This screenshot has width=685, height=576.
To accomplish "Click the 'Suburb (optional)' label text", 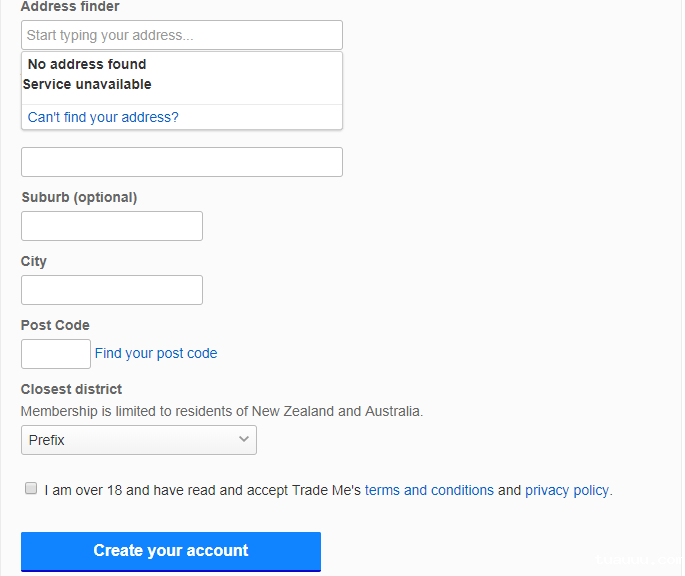I will [79, 197].
